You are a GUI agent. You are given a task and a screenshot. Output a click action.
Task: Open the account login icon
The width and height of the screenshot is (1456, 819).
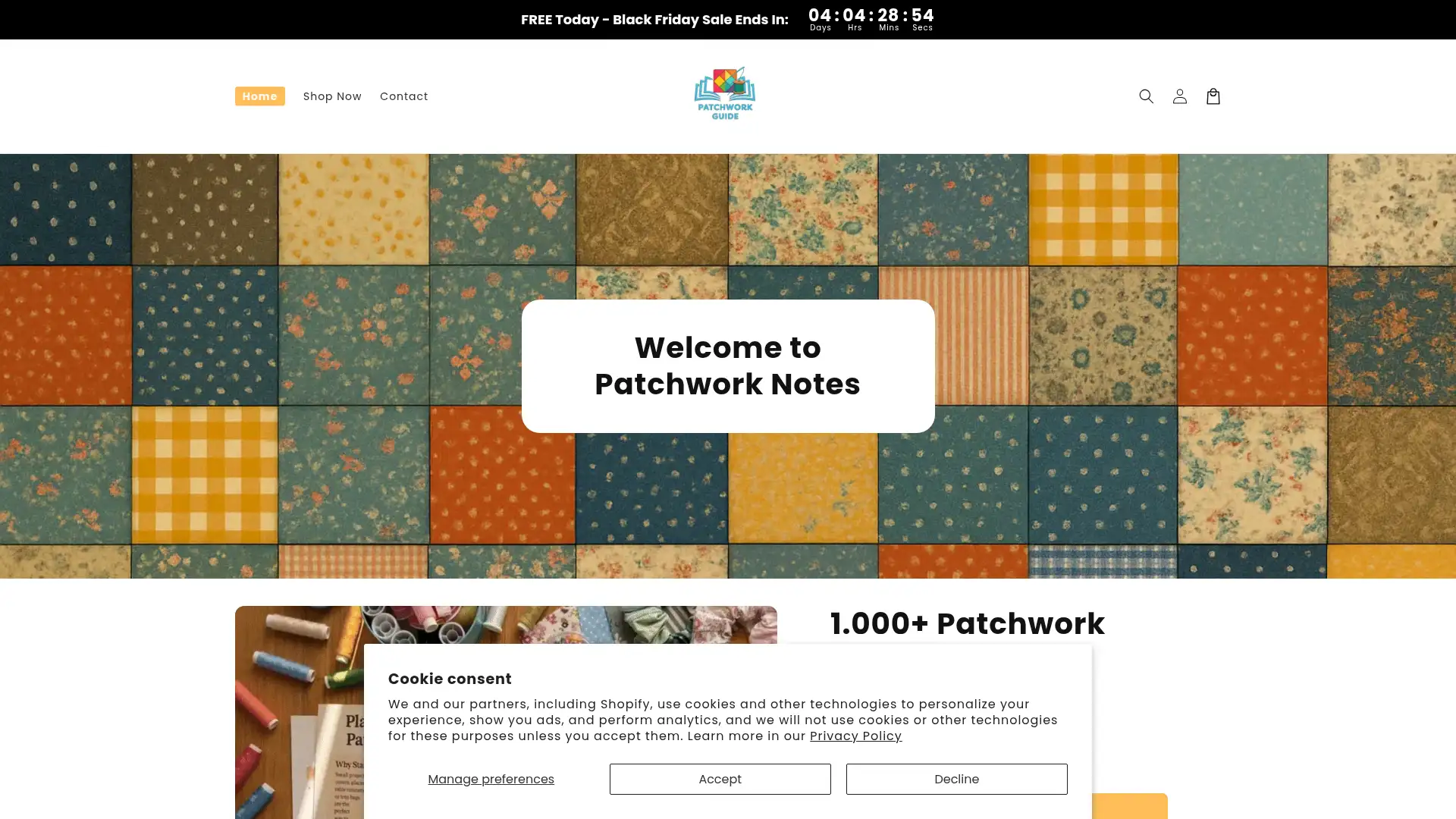click(1179, 96)
